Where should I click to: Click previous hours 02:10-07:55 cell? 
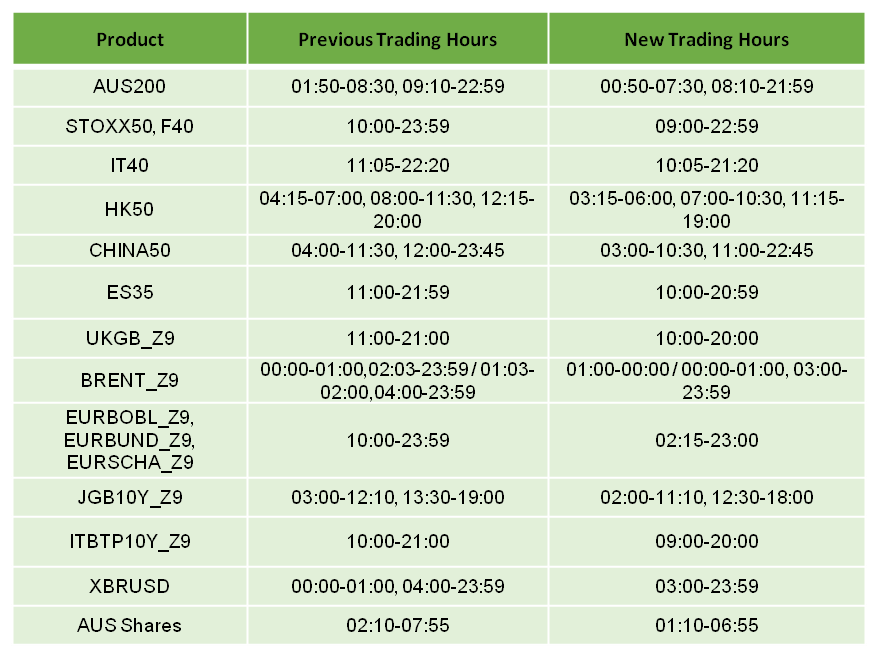pos(398,625)
